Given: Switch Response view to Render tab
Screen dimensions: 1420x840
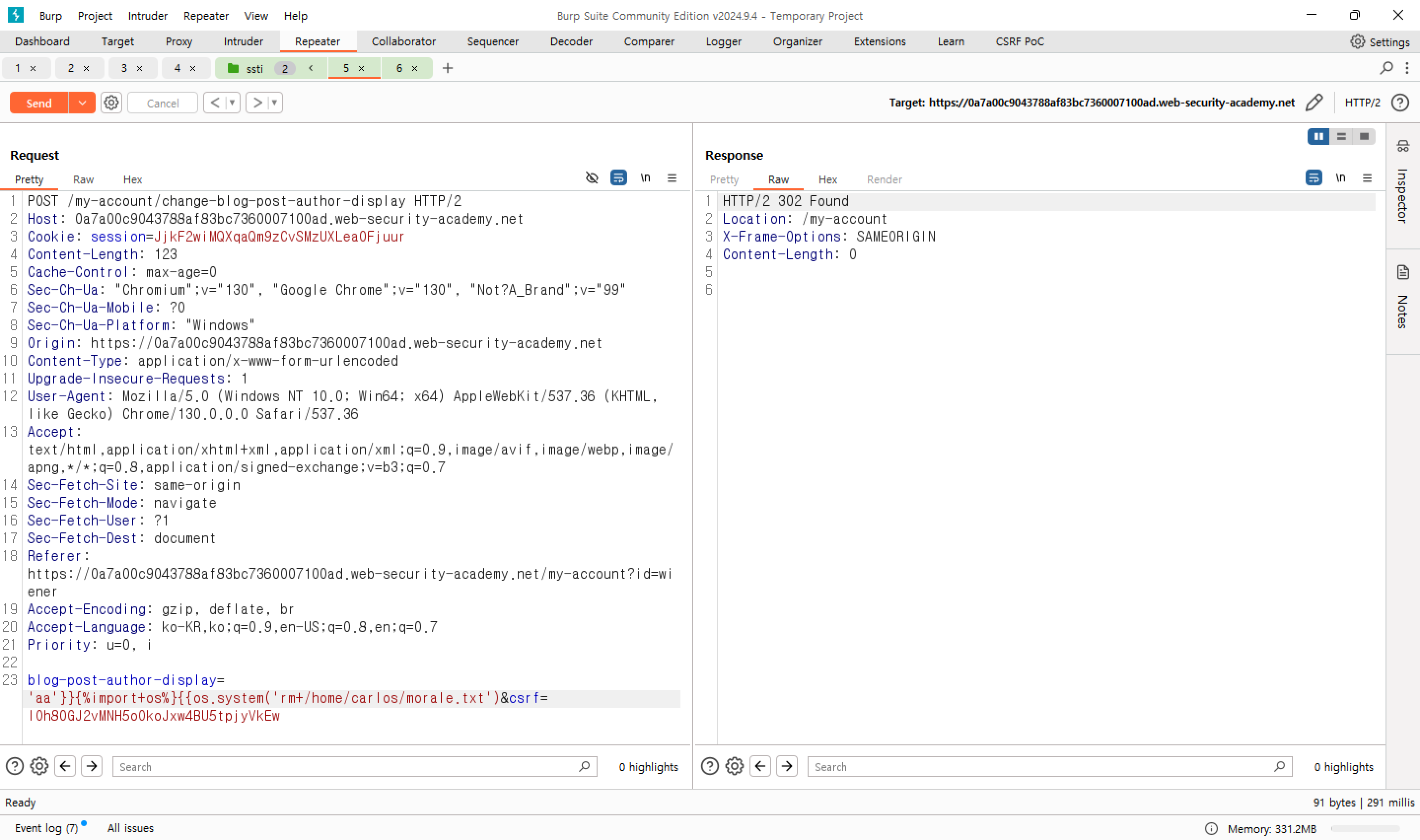Looking at the screenshot, I should [884, 179].
